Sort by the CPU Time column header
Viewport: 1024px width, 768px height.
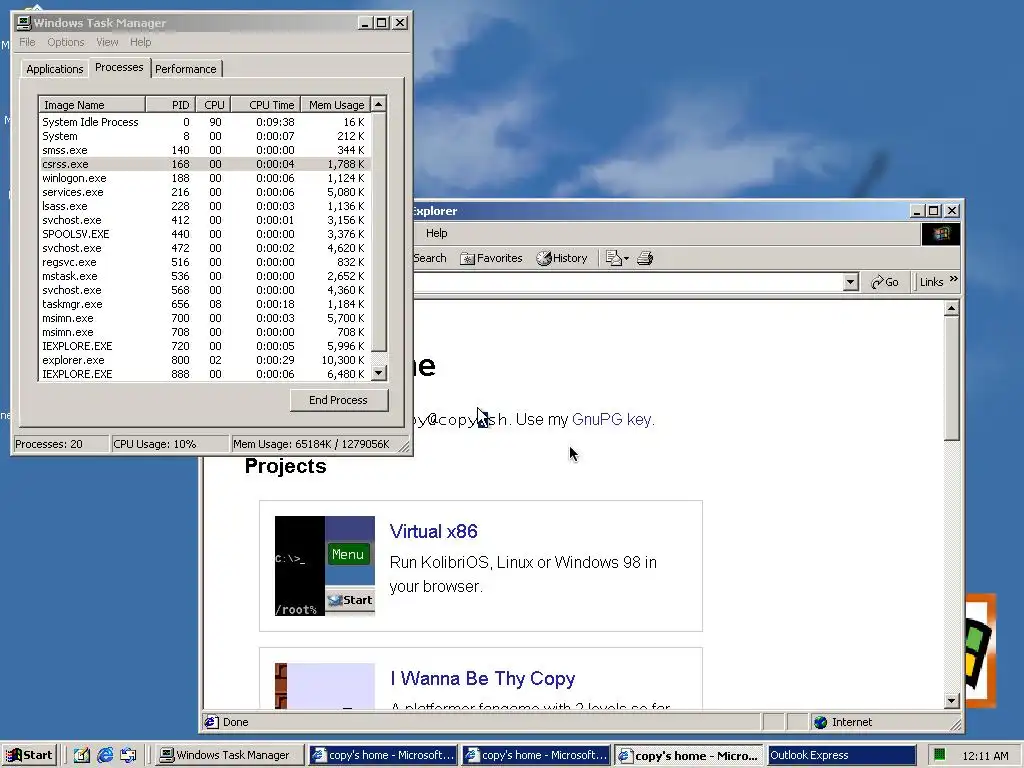pos(265,104)
